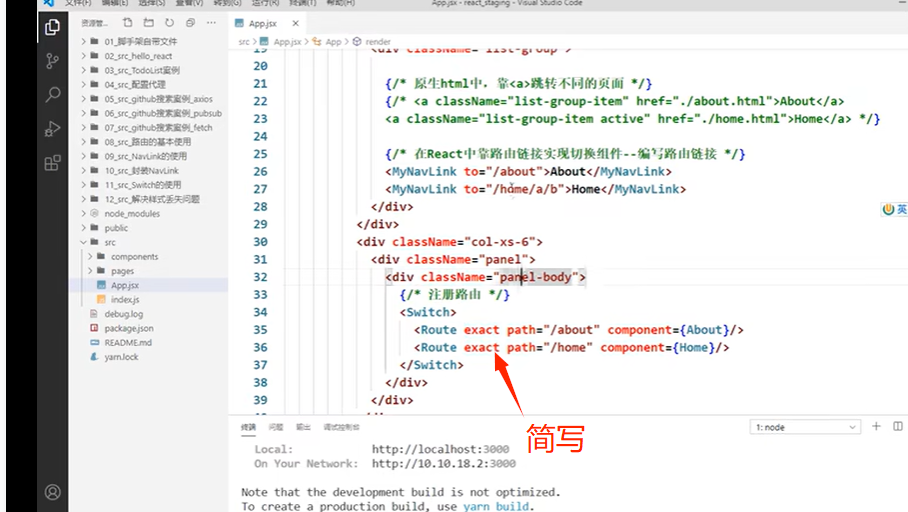
Task: Close the App.jsx editor tab
Action: point(295,23)
